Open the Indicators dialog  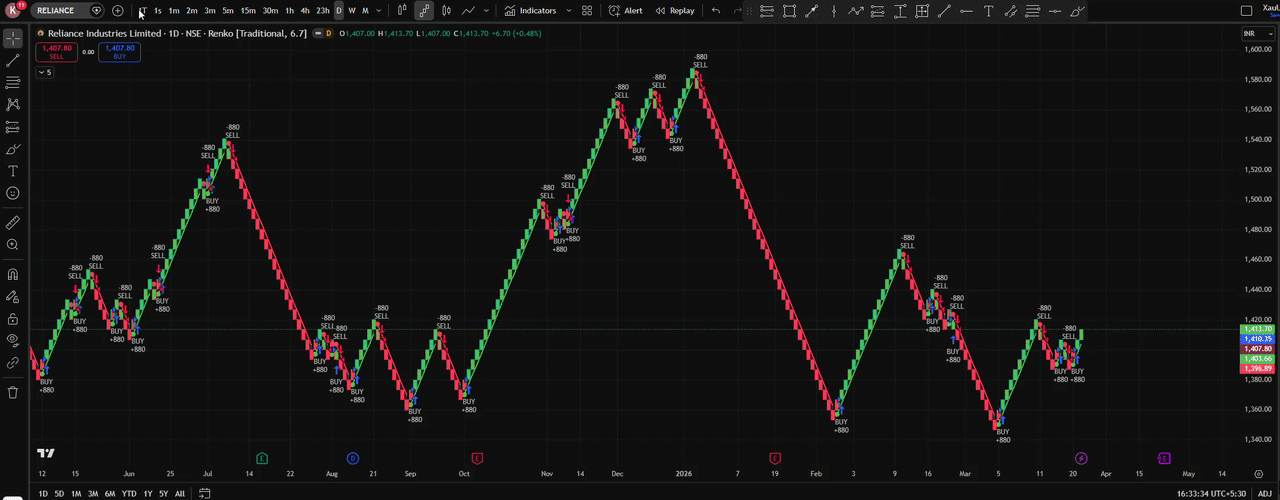click(531, 11)
